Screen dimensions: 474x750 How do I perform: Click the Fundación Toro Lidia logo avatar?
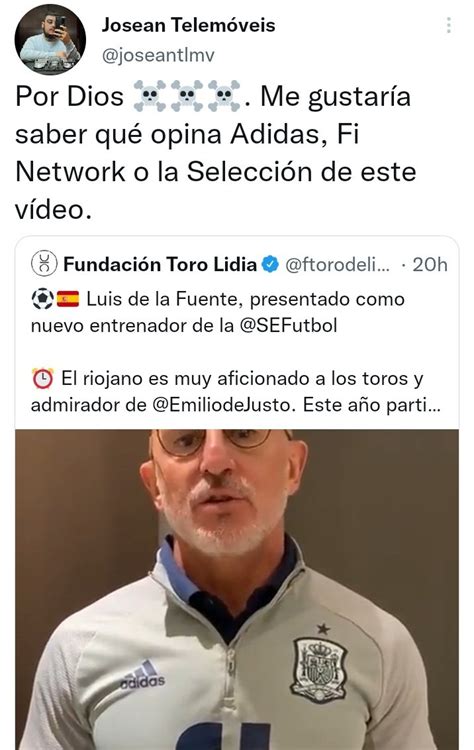point(44,264)
